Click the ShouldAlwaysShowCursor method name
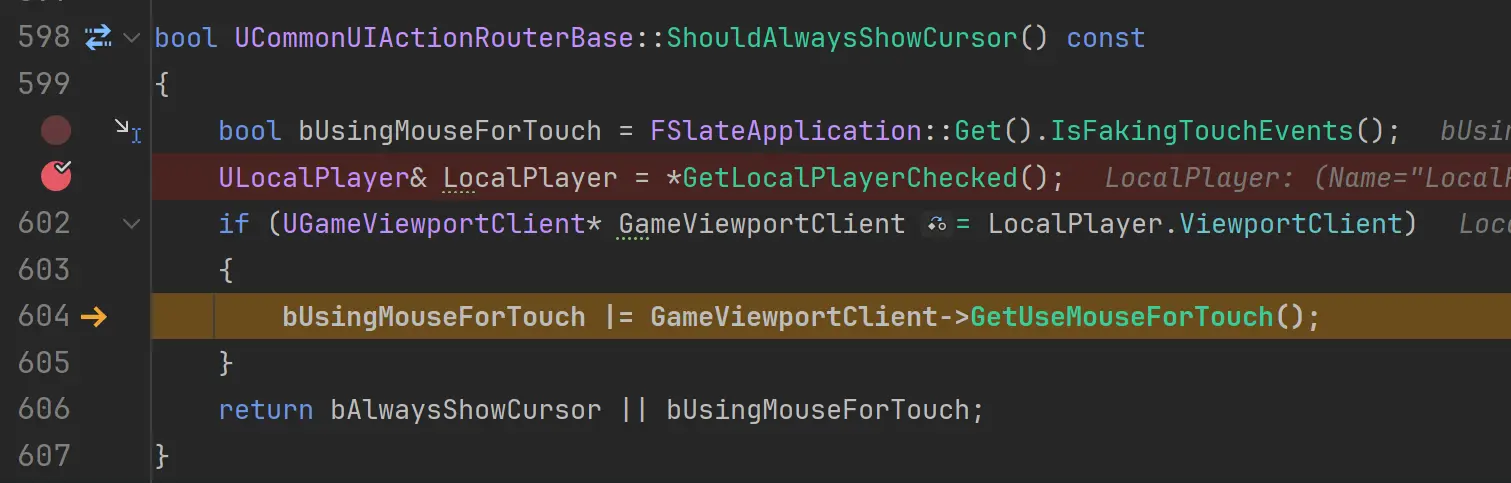Viewport: 1511px width, 483px height. pos(843,38)
